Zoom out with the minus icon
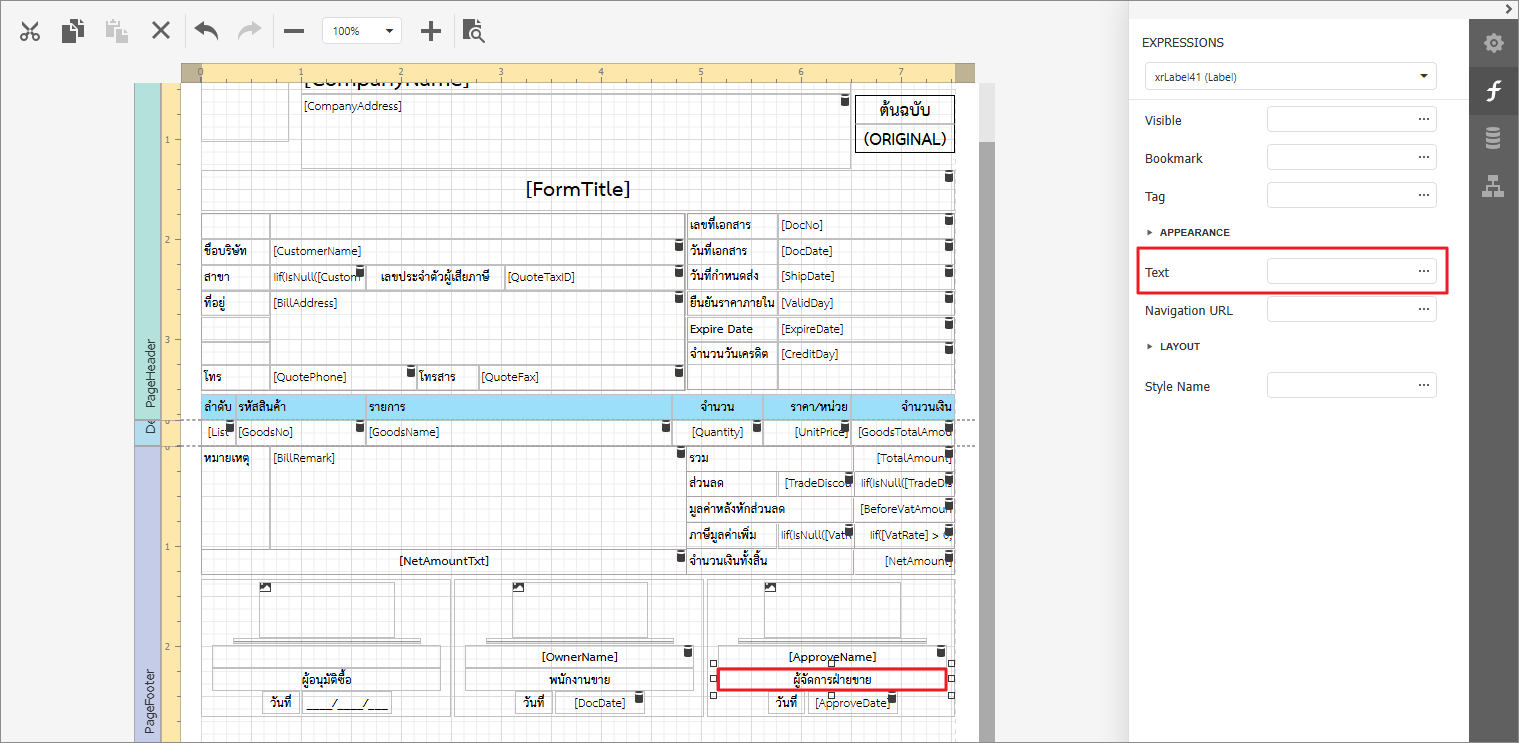Image resolution: width=1519 pixels, height=743 pixels. [x=294, y=31]
